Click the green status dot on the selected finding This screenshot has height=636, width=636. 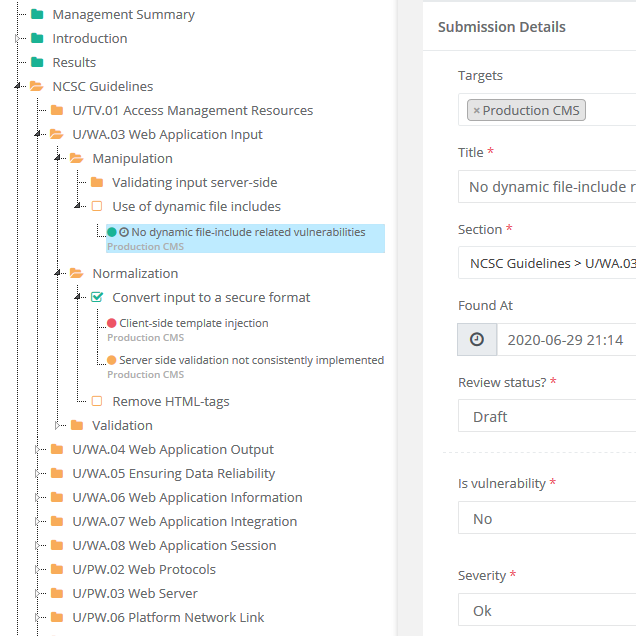[112, 232]
